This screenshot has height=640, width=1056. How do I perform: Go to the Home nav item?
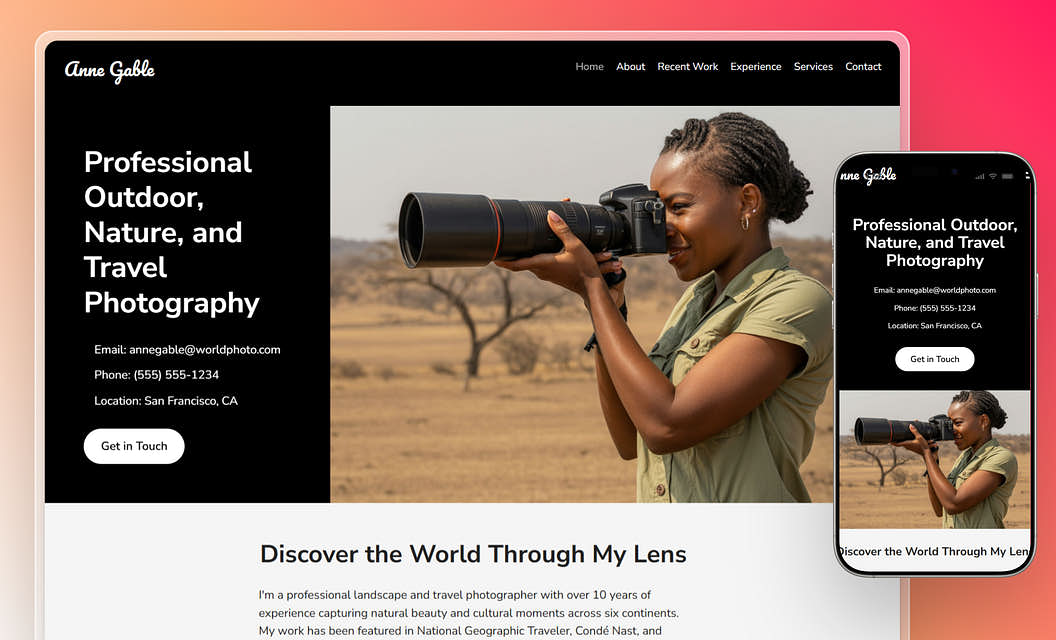[589, 67]
